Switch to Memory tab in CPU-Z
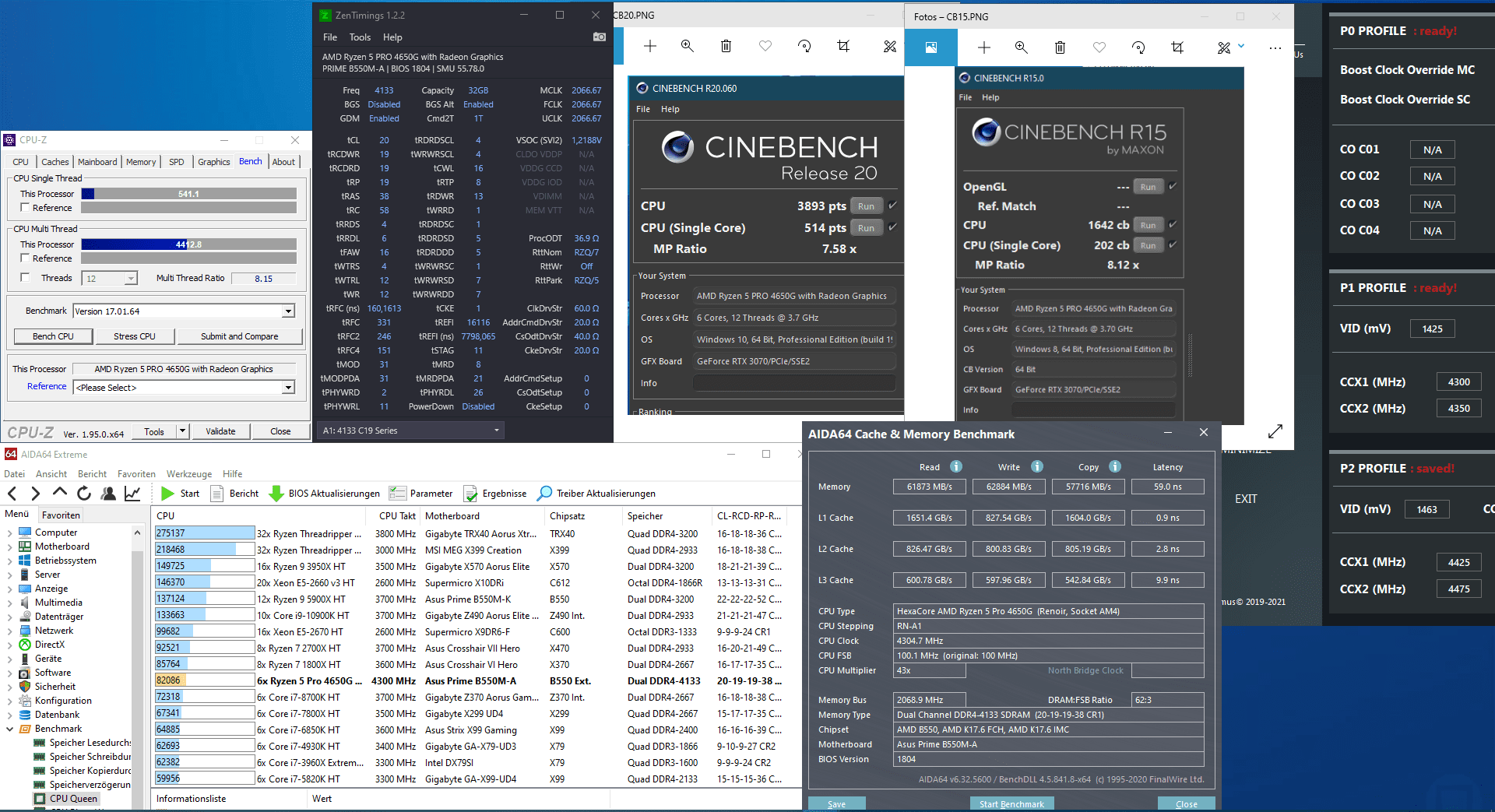Screen dimensions: 1495x812 (x=141, y=162)
